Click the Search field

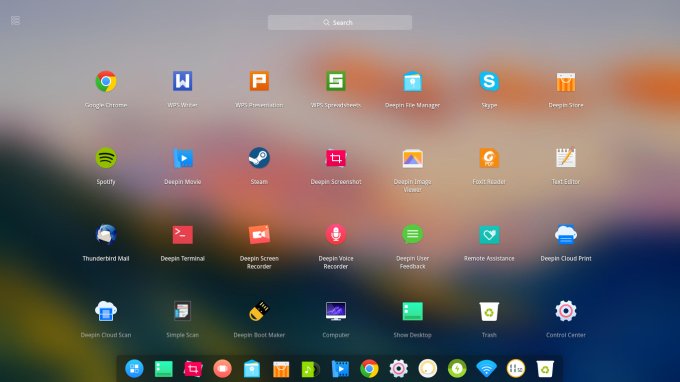(340, 23)
